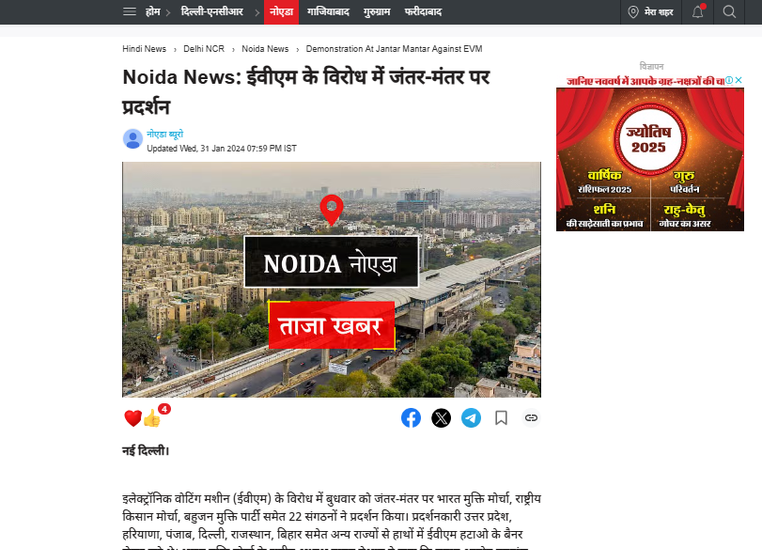Go to गुरुग्राम section

(377, 12)
